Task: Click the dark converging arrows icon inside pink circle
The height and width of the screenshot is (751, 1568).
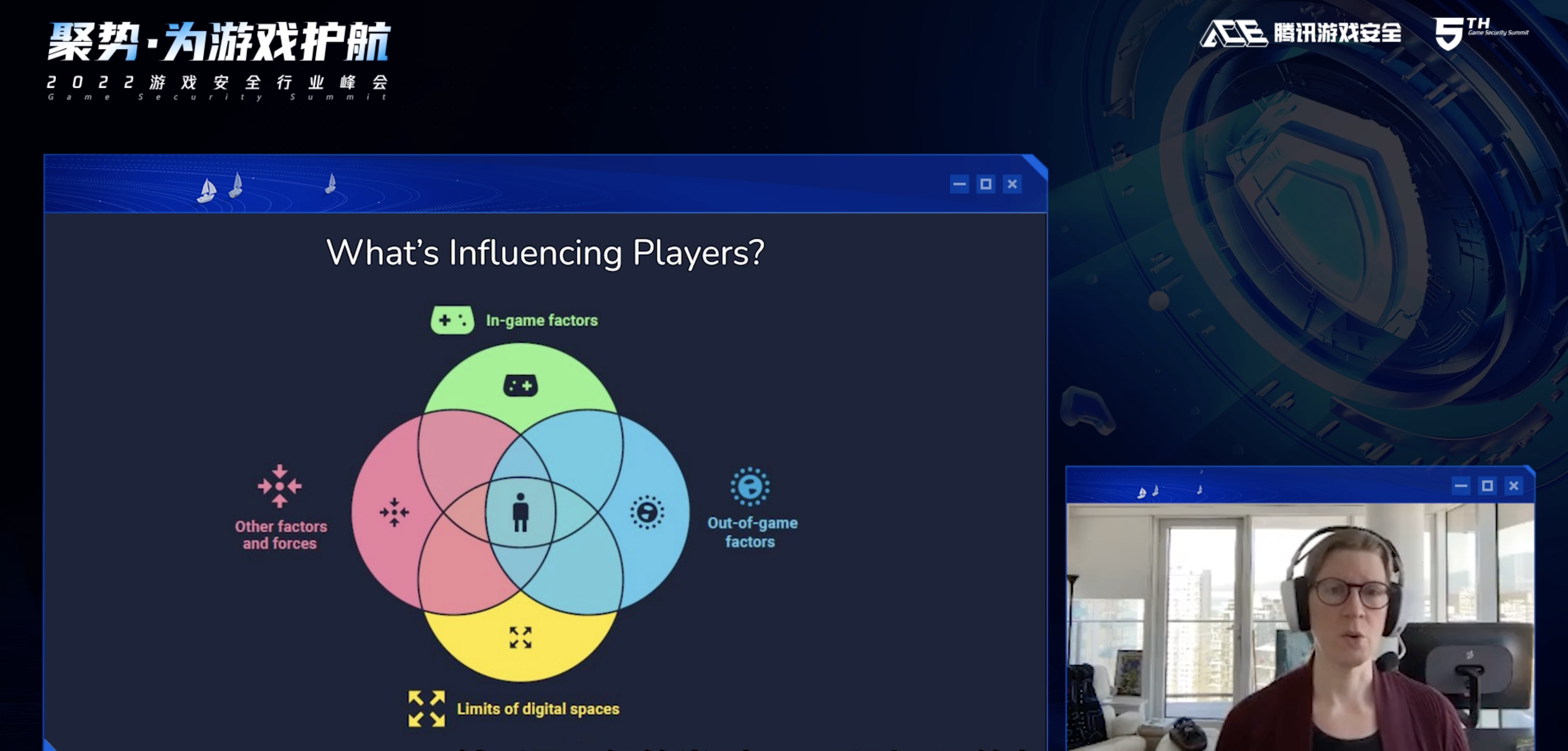Action: coord(394,512)
